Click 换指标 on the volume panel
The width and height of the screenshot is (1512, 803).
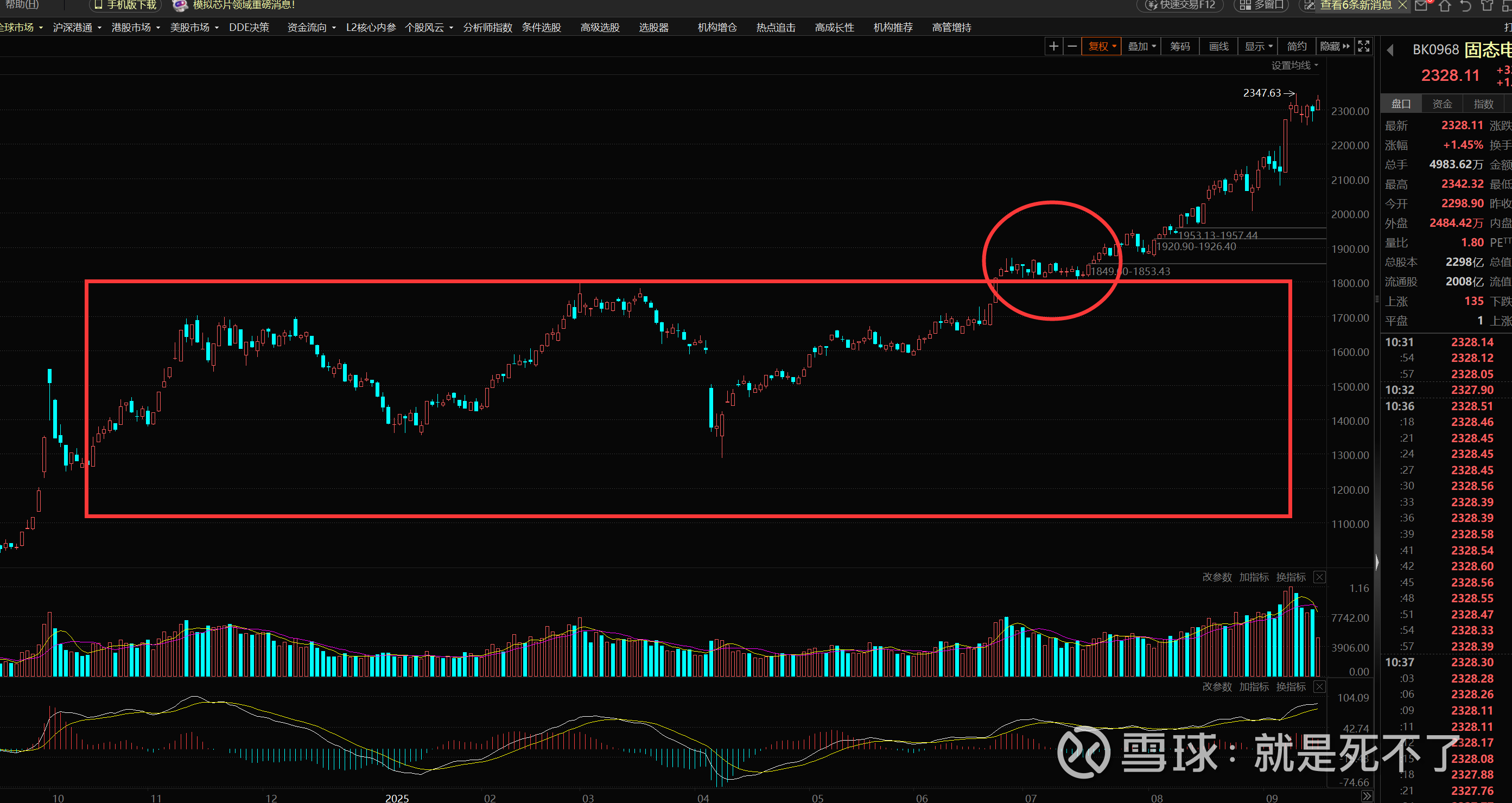pos(1290,577)
